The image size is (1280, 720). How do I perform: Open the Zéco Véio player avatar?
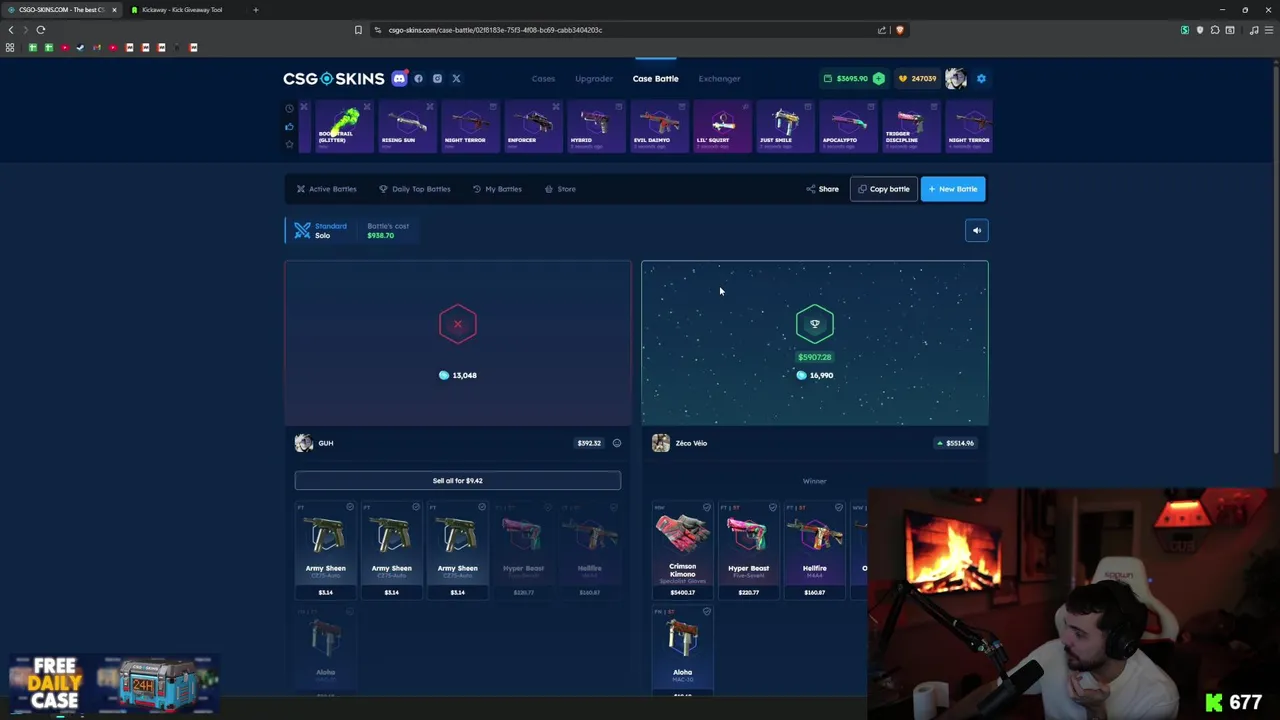[x=661, y=443]
